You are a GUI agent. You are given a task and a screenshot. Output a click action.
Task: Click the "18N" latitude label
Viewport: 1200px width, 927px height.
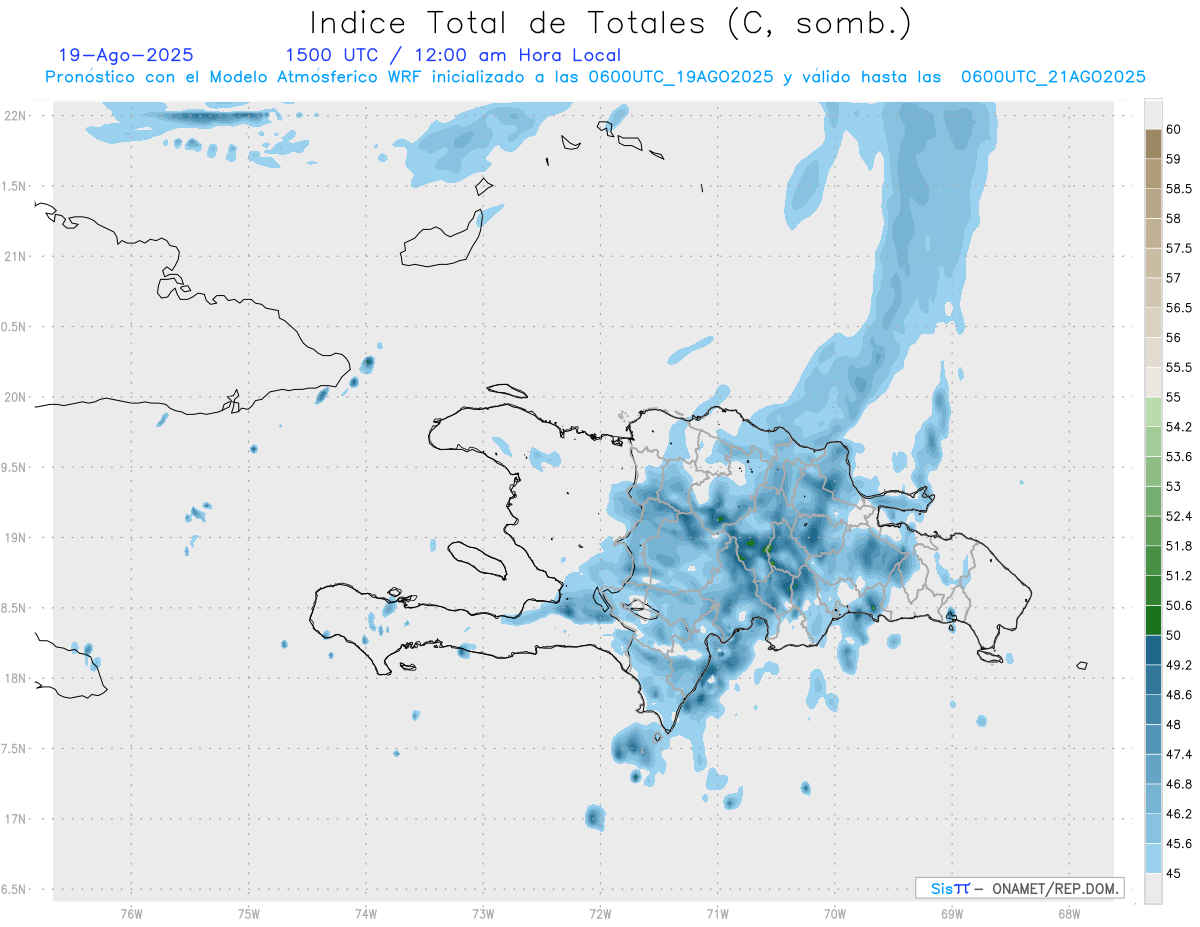click(x=14, y=678)
